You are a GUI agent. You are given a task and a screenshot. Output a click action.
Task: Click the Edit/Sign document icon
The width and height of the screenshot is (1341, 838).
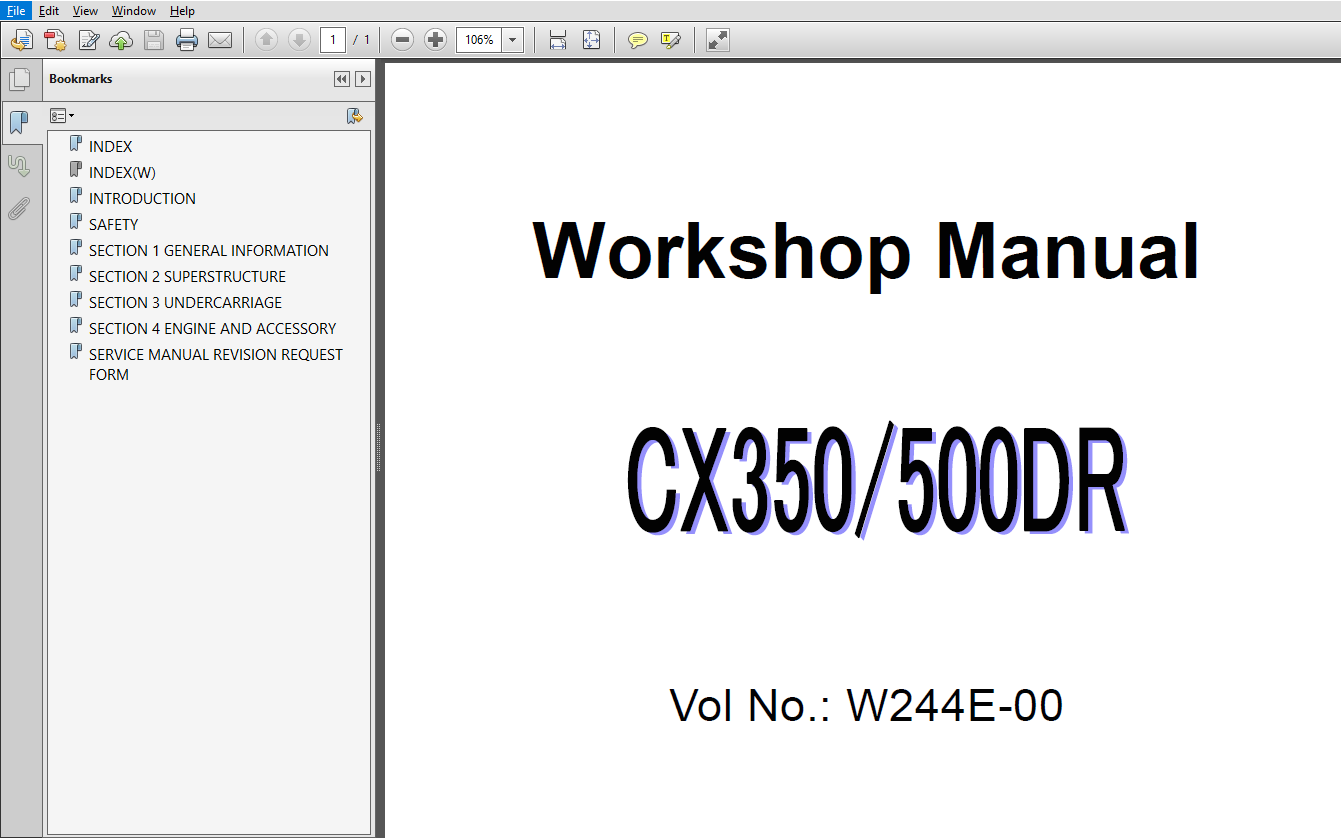pyautogui.click(x=89, y=40)
